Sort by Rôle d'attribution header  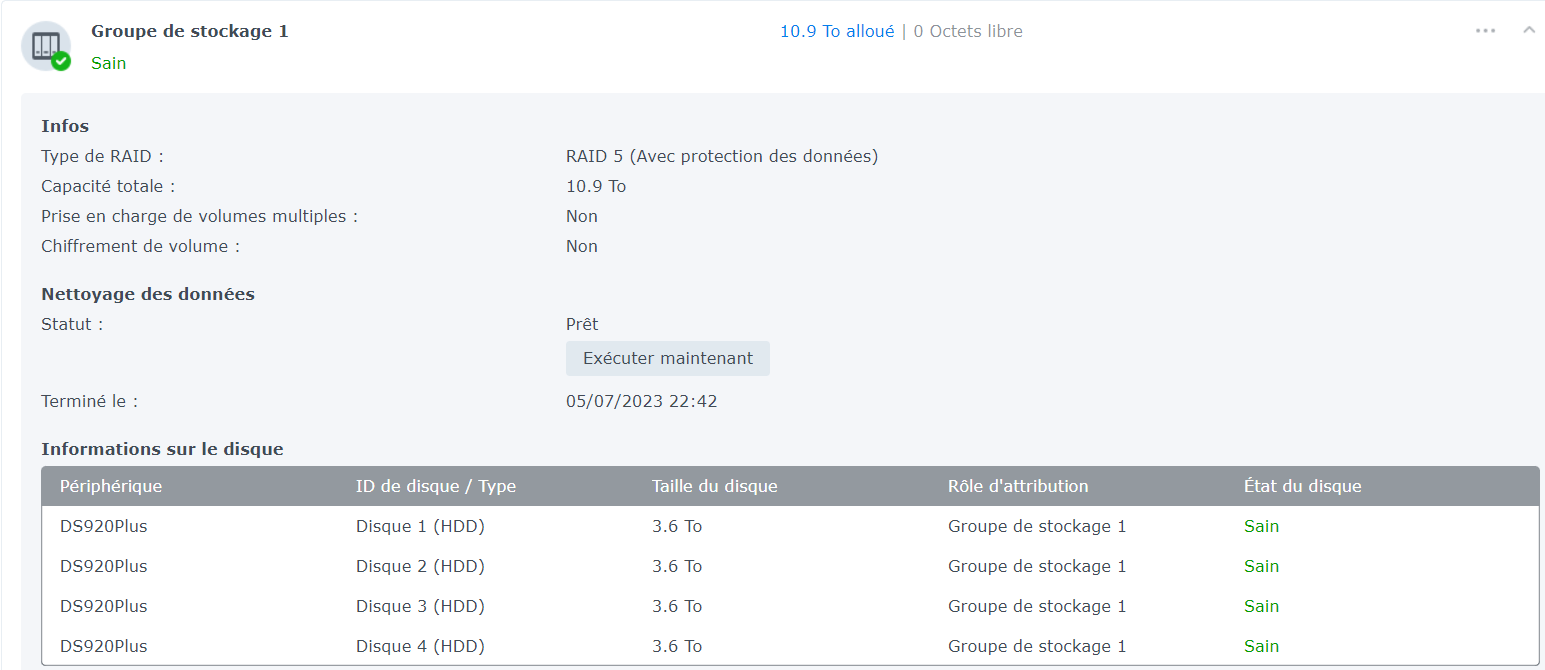click(x=1018, y=486)
